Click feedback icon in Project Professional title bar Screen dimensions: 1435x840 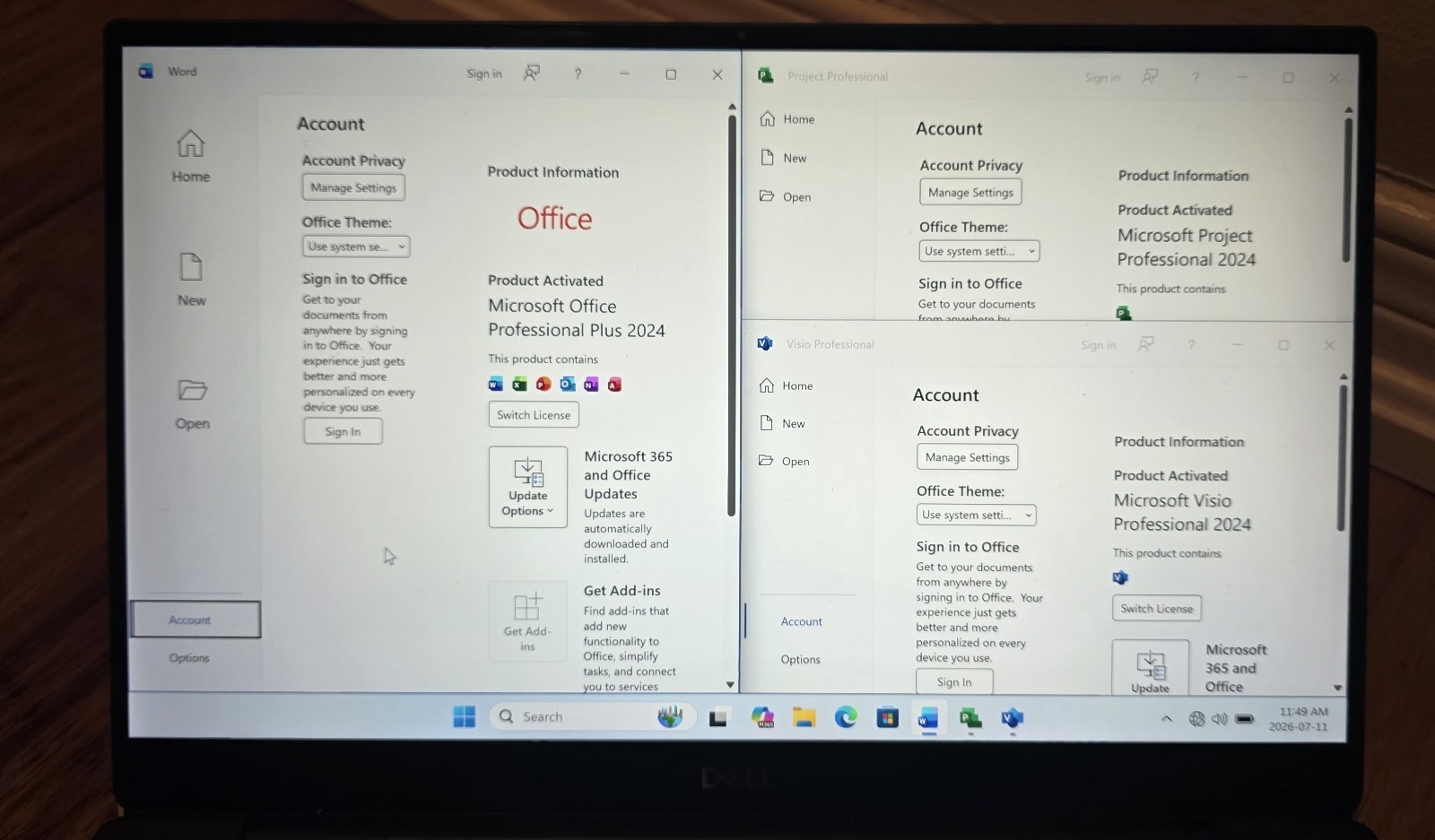[x=1150, y=77]
